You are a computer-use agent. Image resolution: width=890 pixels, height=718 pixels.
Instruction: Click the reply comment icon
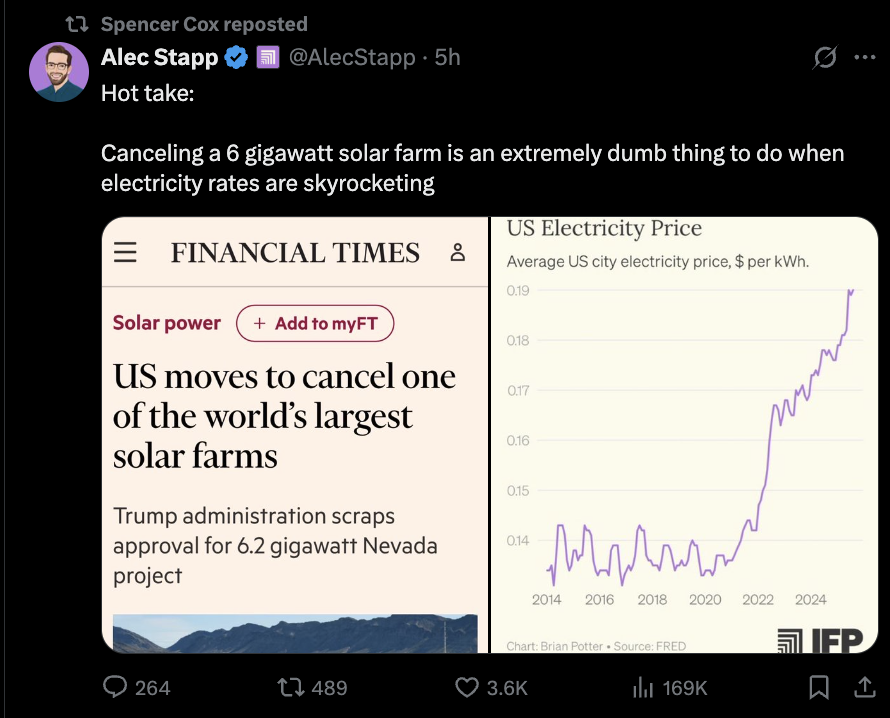[115, 687]
